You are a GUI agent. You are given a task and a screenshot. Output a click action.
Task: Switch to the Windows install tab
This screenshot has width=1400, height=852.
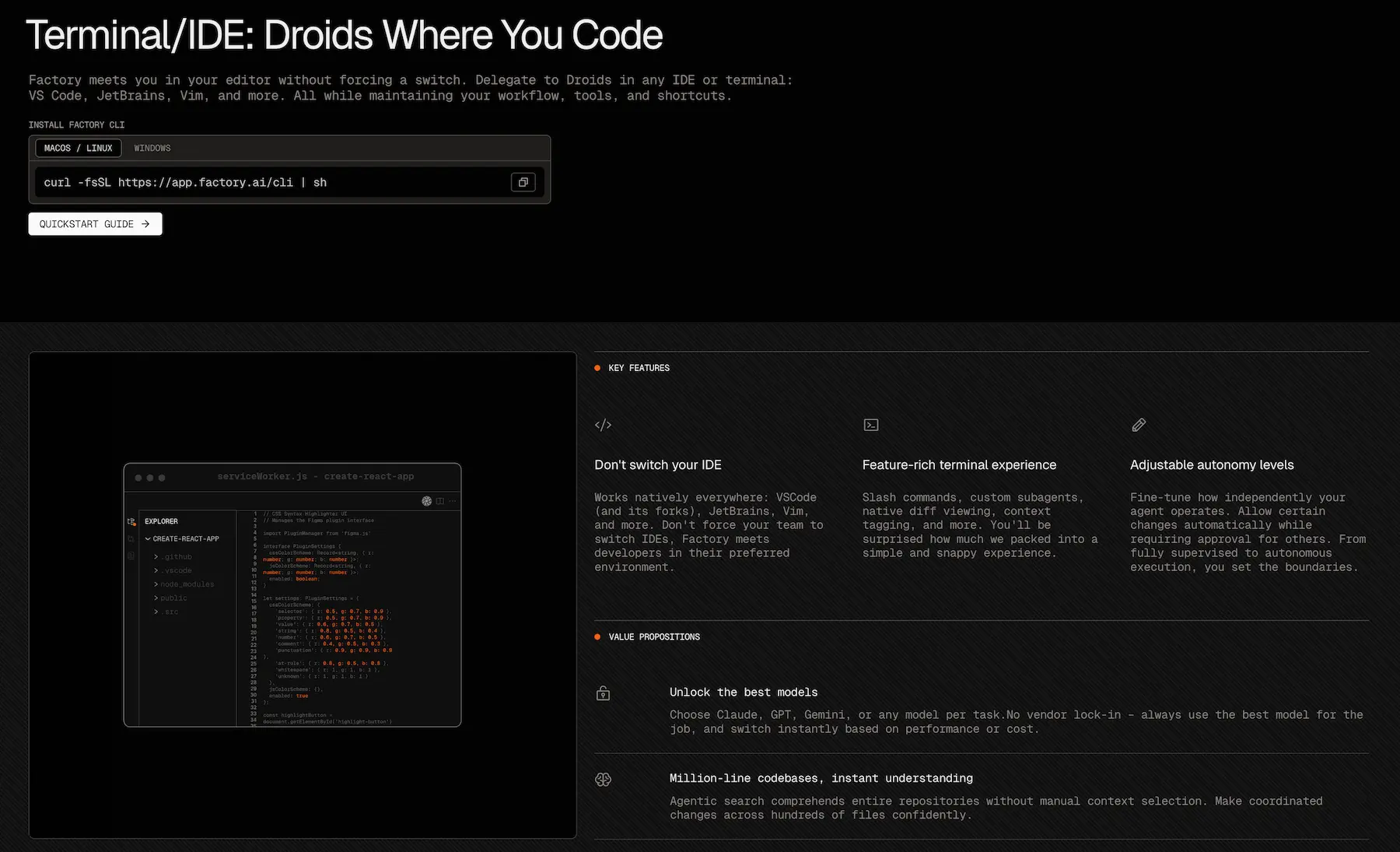tap(152, 148)
